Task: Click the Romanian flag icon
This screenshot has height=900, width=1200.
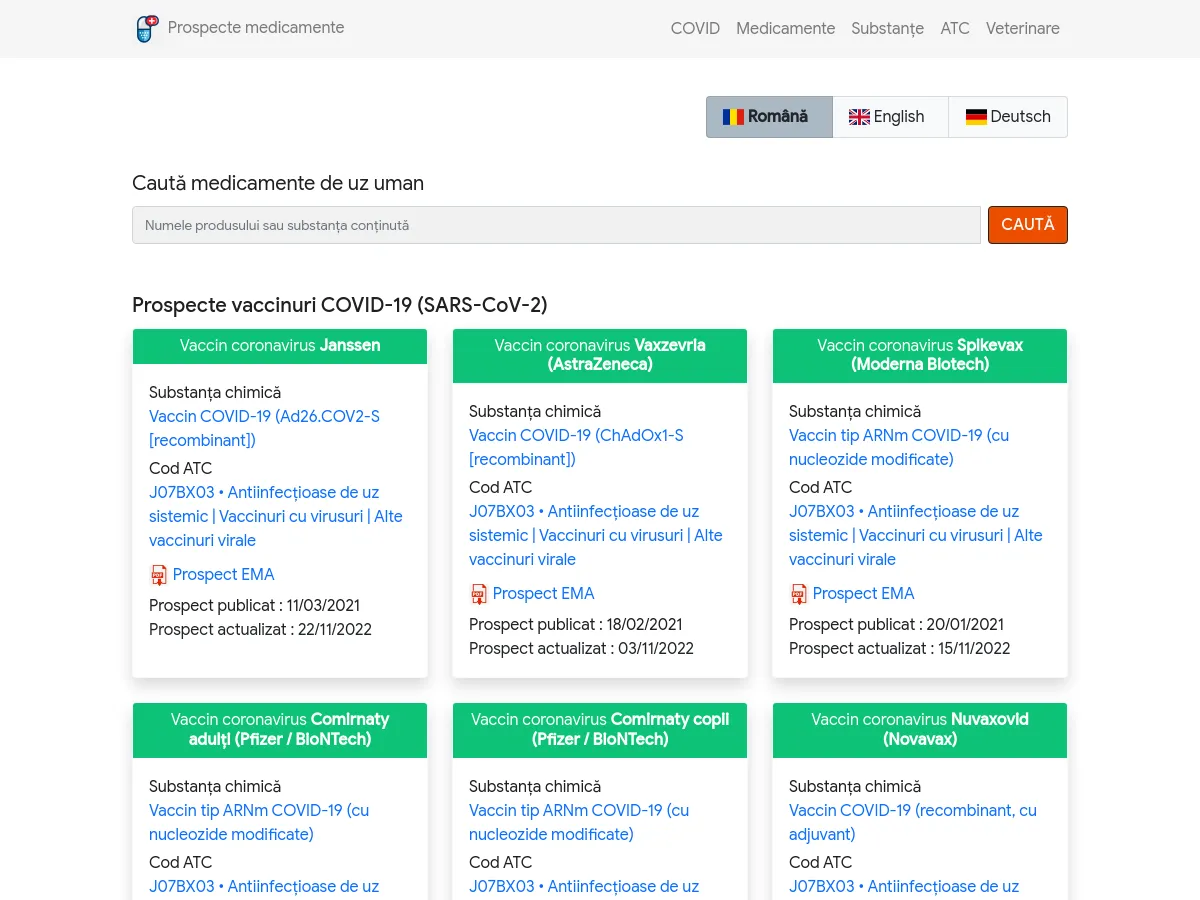Action: [733, 117]
